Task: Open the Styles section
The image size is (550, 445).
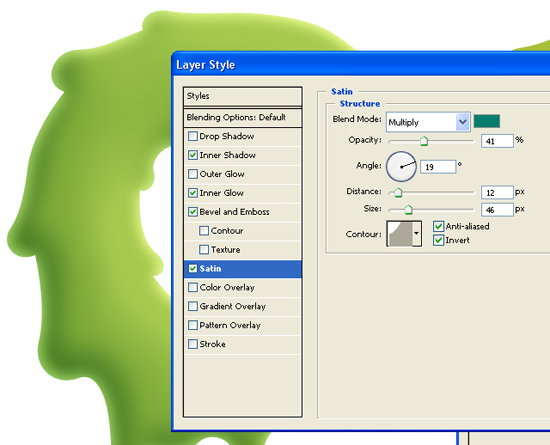Action: click(242, 96)
